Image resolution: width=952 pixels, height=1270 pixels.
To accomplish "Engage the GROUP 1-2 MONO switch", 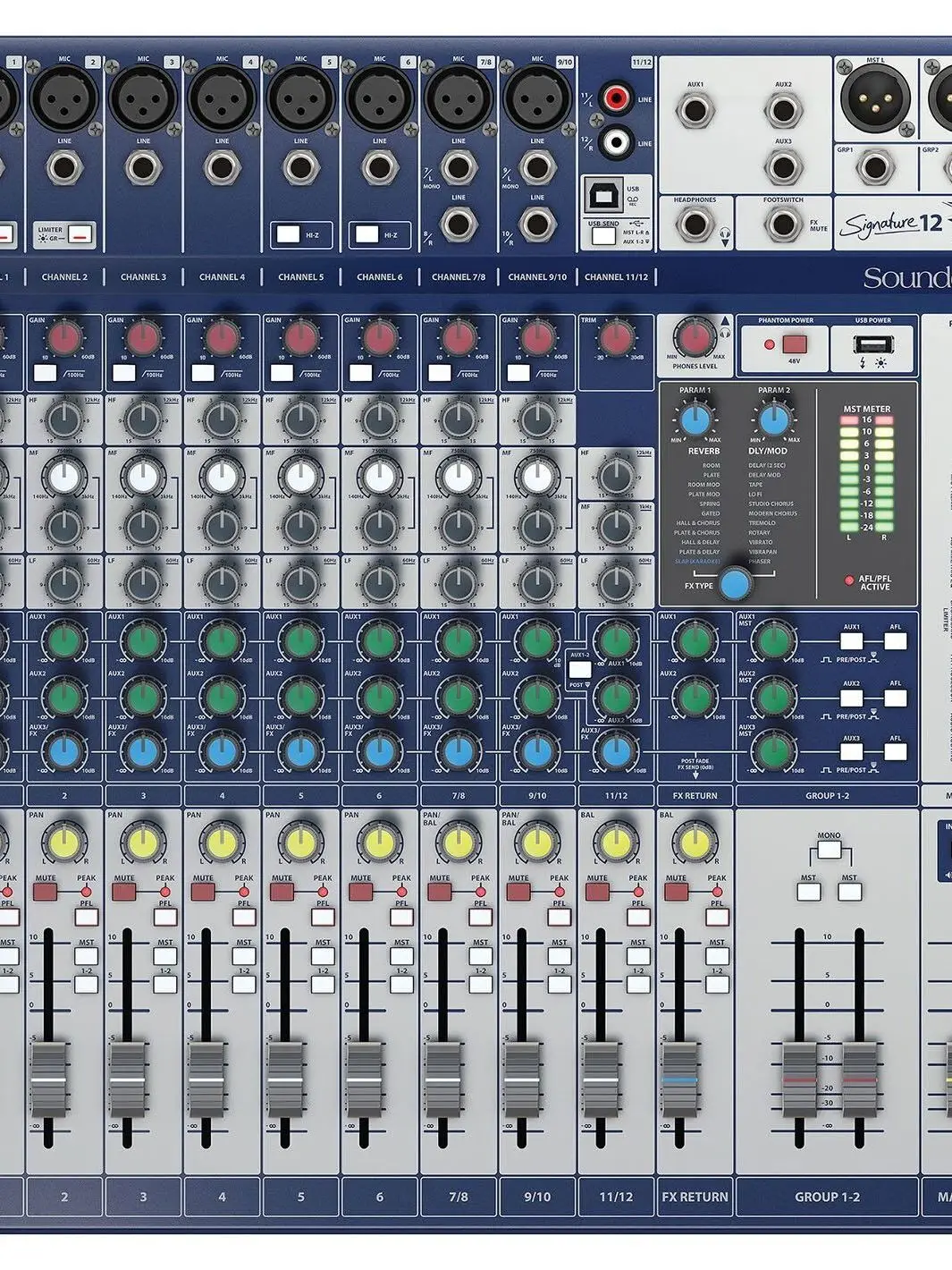I will coord(829,851).
